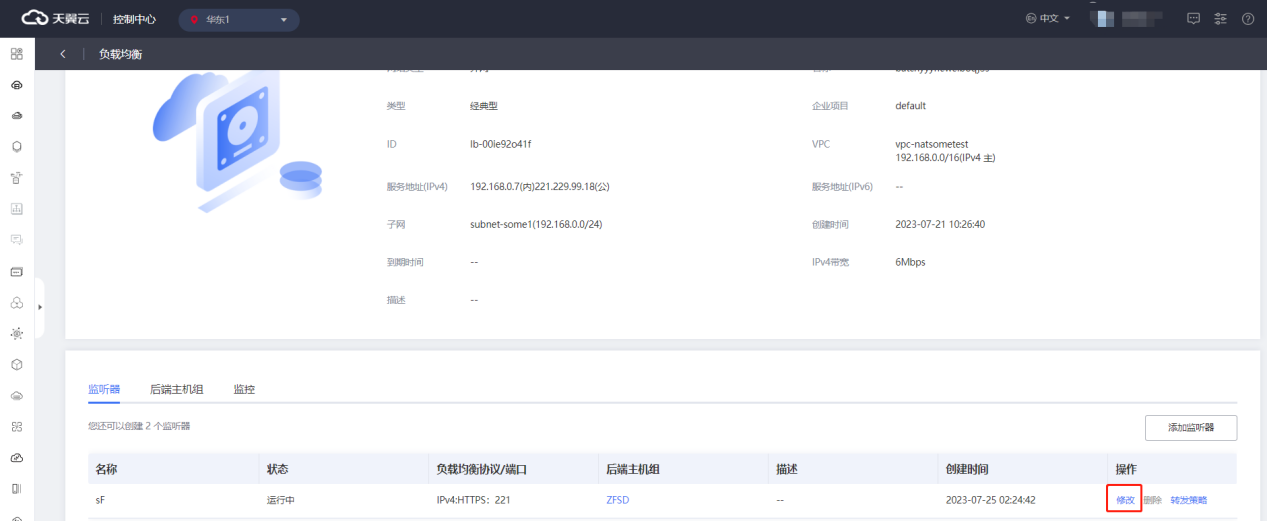This screenshot has height=521, width=1267.
Task: Click the 3D cube icon in sidebar
Action: [17, 365]
